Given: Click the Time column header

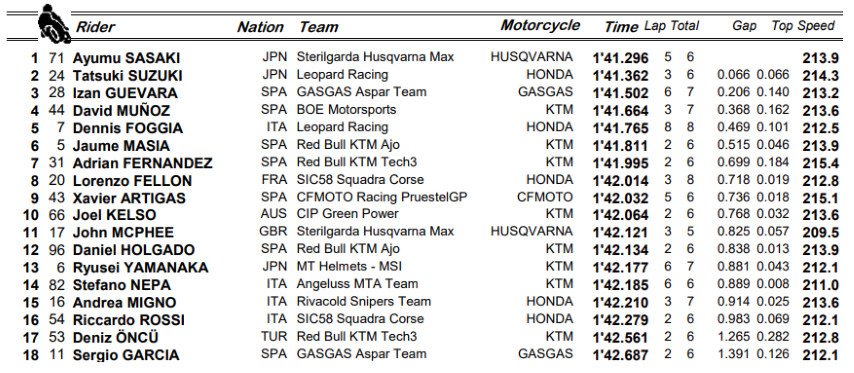Looking at the screenshot, I should click(621, 27).
